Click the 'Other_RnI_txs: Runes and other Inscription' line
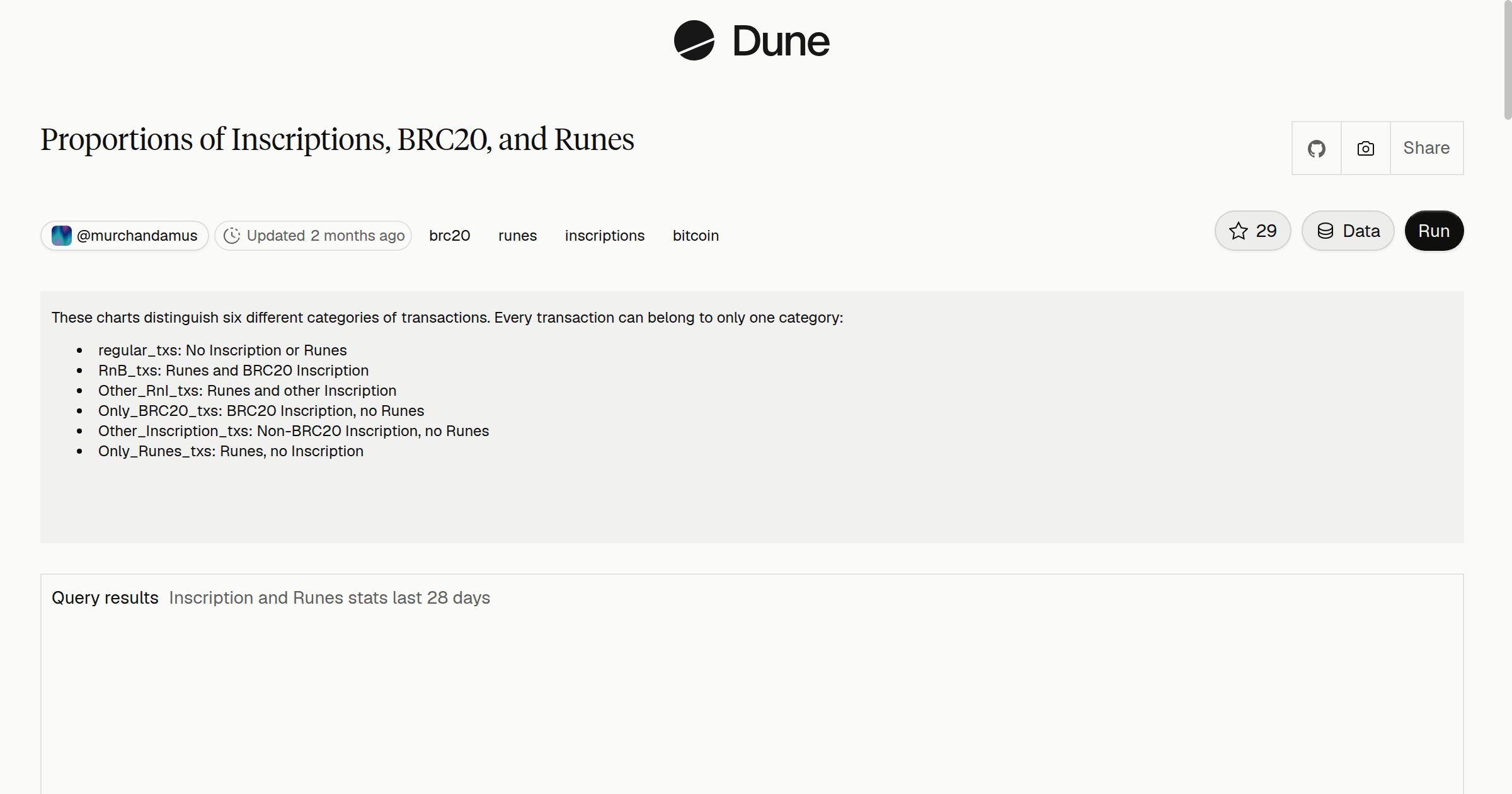This screenshot has height=794, width=1512. (x=247, y=391)
